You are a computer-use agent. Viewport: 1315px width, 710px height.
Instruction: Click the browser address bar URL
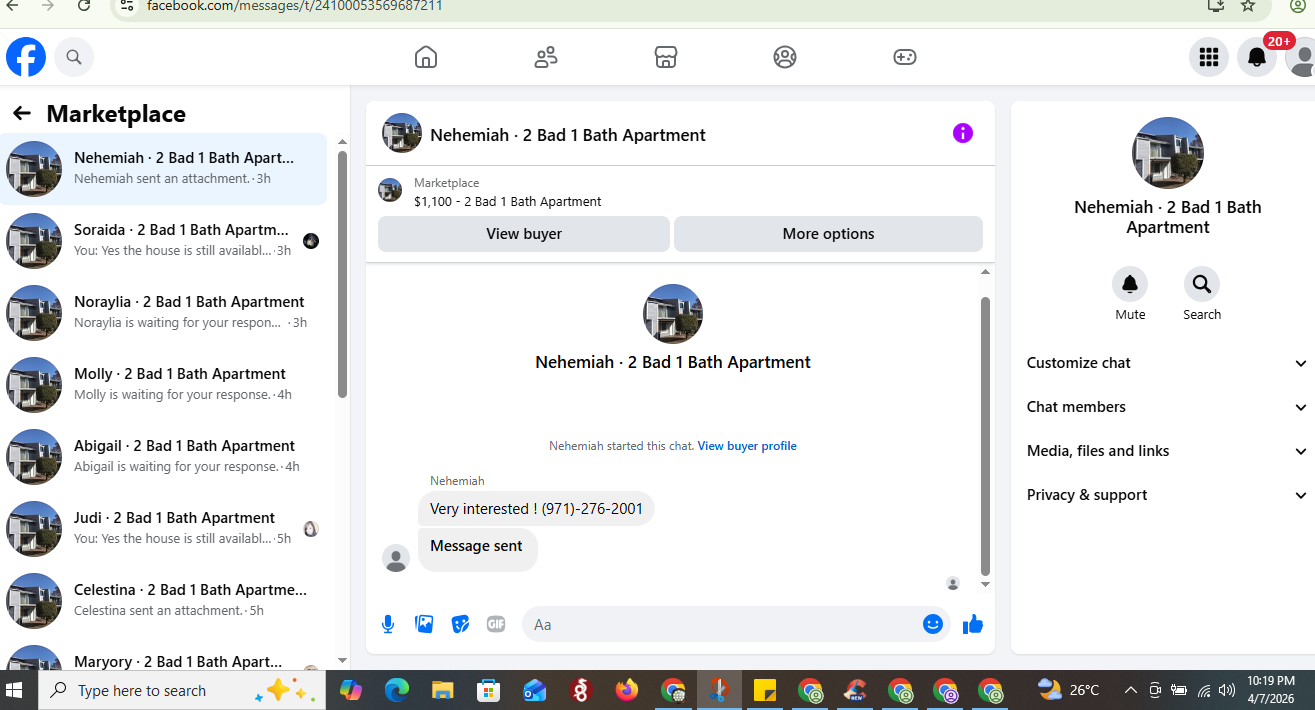click(x=294, y=6)
